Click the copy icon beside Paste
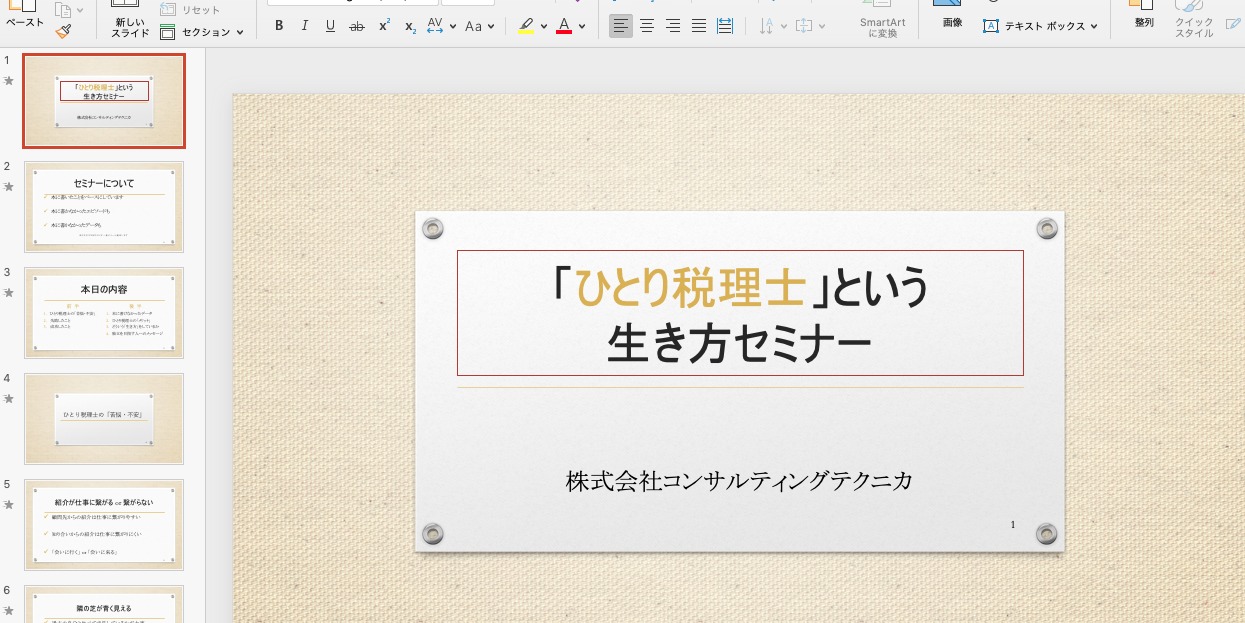The width and height of the screenshot is (1245, 623). click(63, 10)
